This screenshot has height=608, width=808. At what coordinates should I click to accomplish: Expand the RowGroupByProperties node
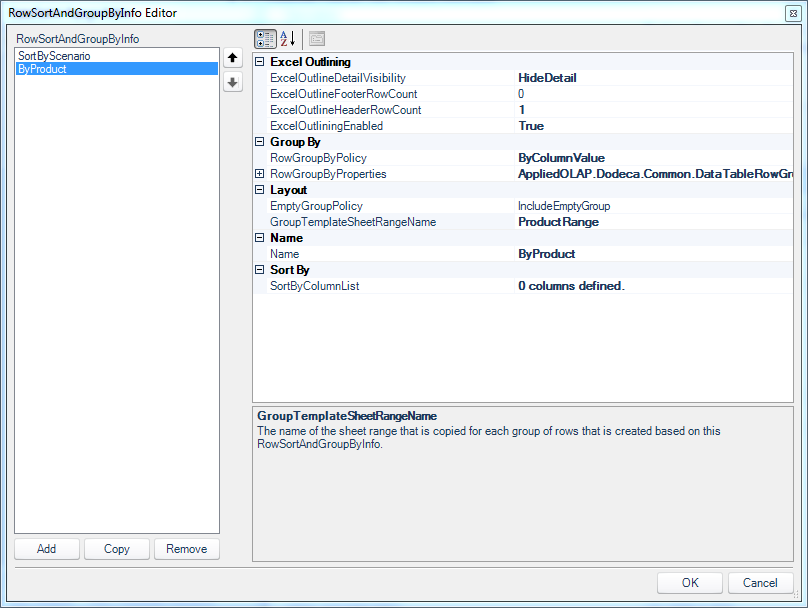260,174
